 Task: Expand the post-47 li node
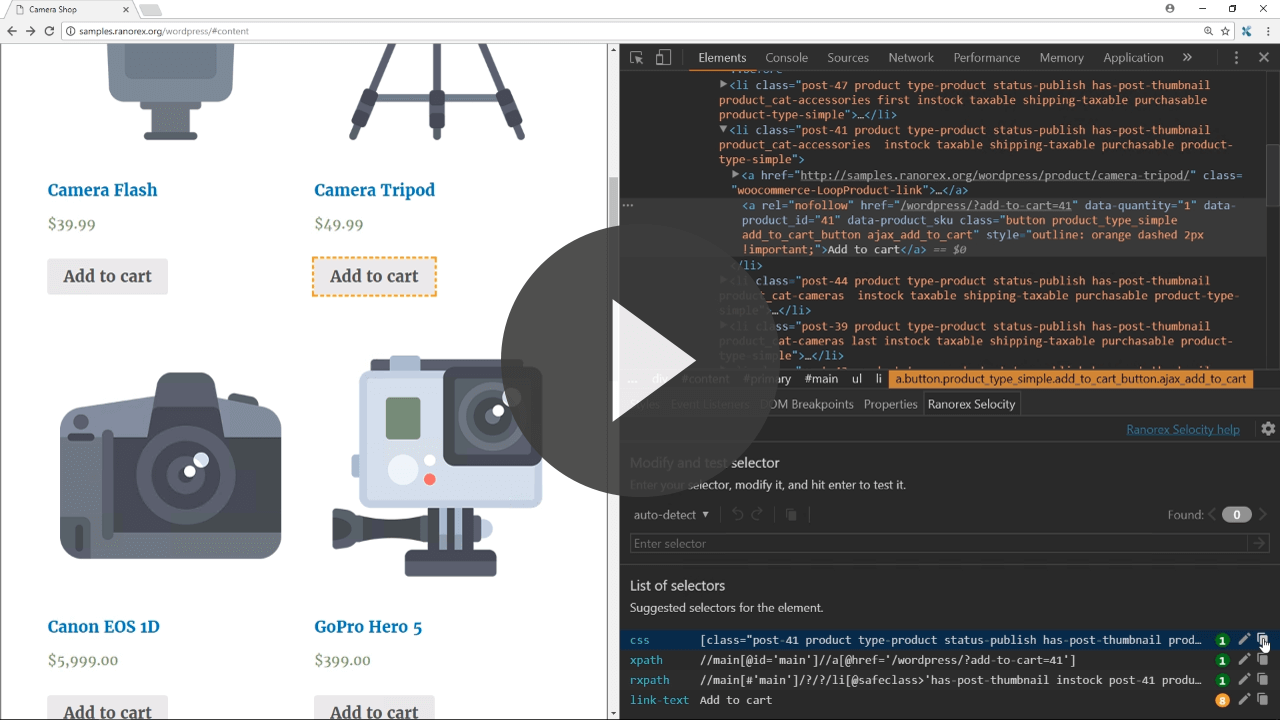click(x=723, y=85)
